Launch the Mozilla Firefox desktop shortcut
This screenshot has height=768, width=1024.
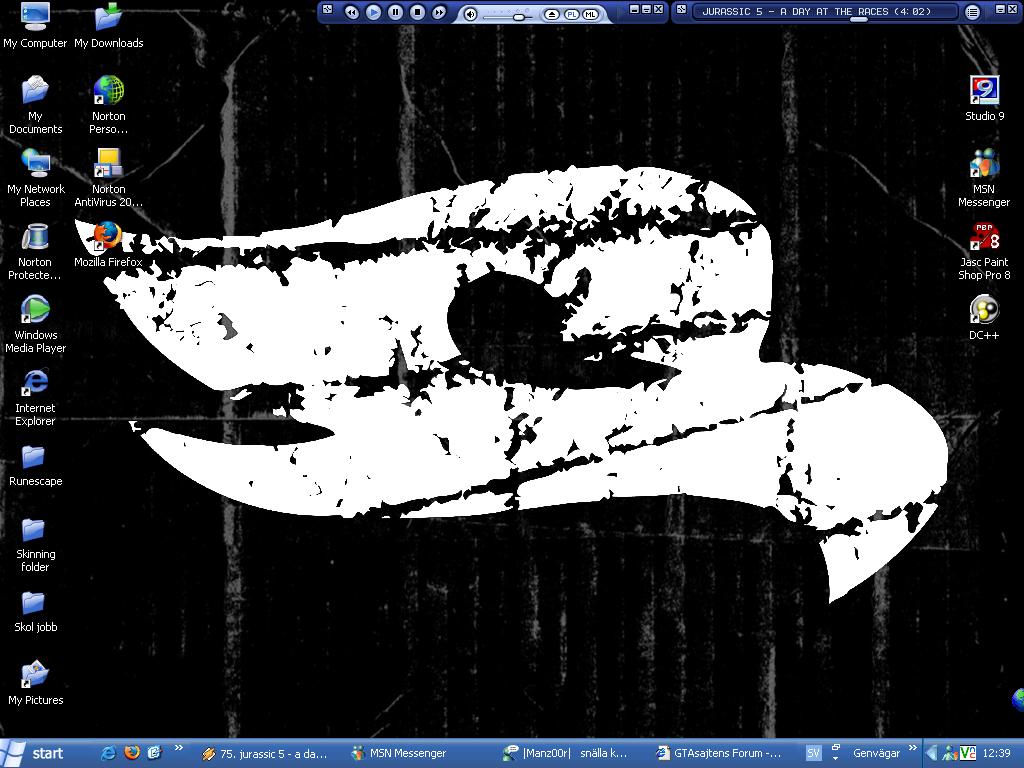pos(108,244)
